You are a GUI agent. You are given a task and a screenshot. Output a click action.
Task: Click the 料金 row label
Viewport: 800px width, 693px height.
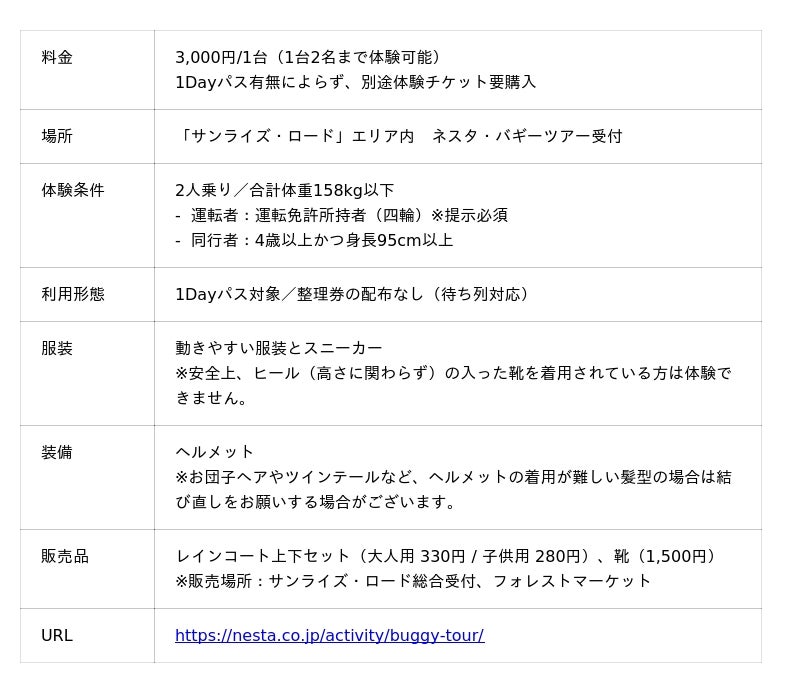tap(57, 58)
